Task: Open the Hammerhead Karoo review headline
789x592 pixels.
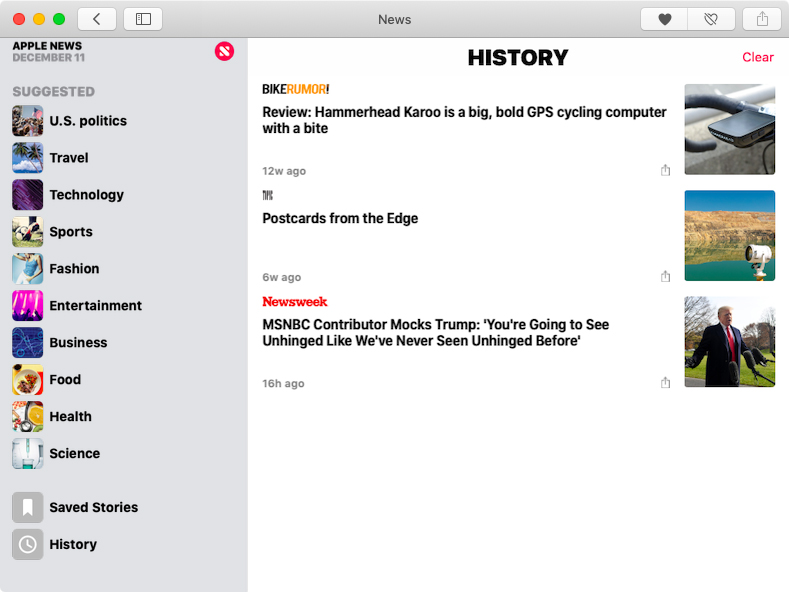Action: [x=464, y=120]
